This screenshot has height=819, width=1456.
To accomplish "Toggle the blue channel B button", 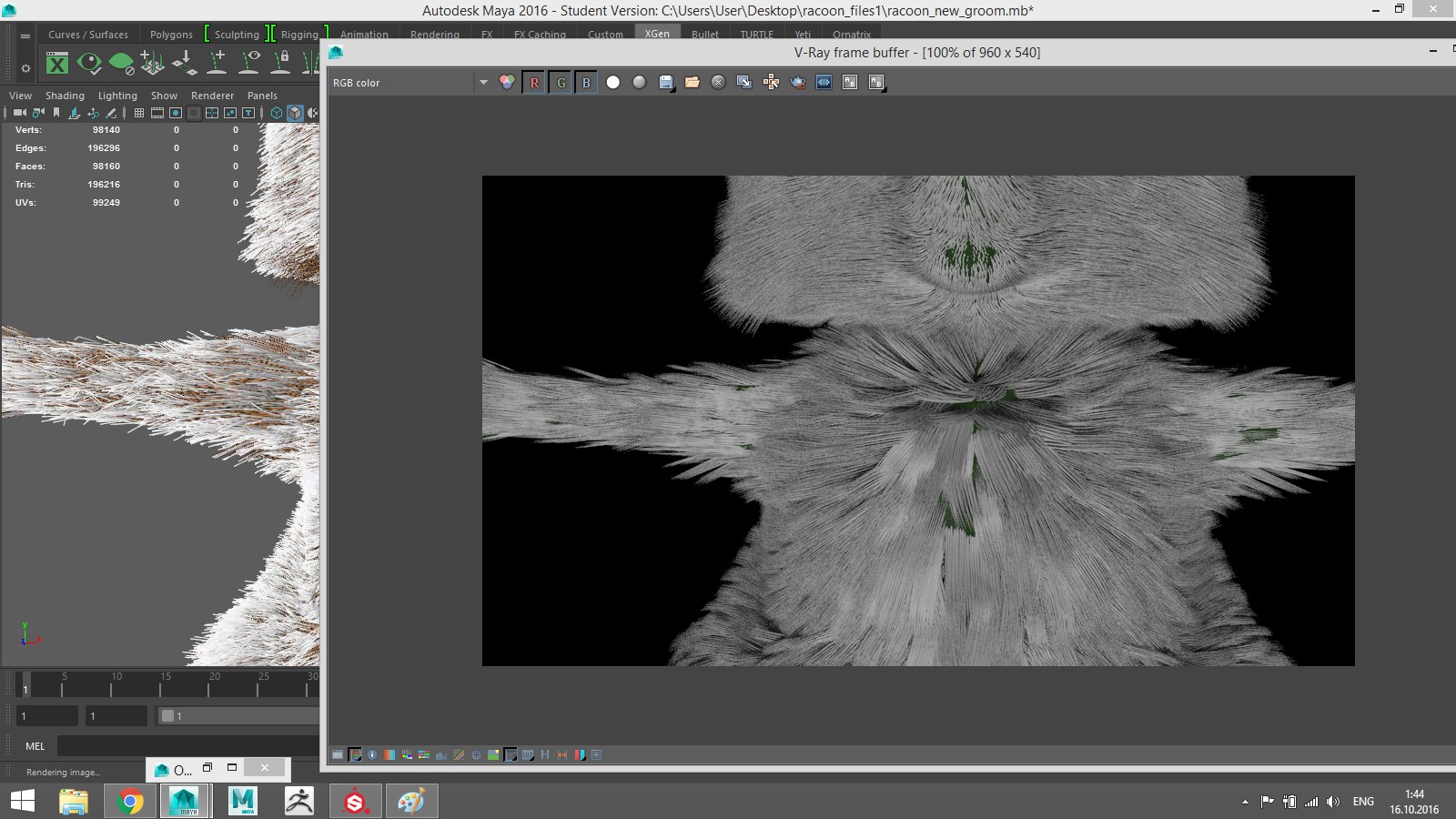I will click(586, 83).
